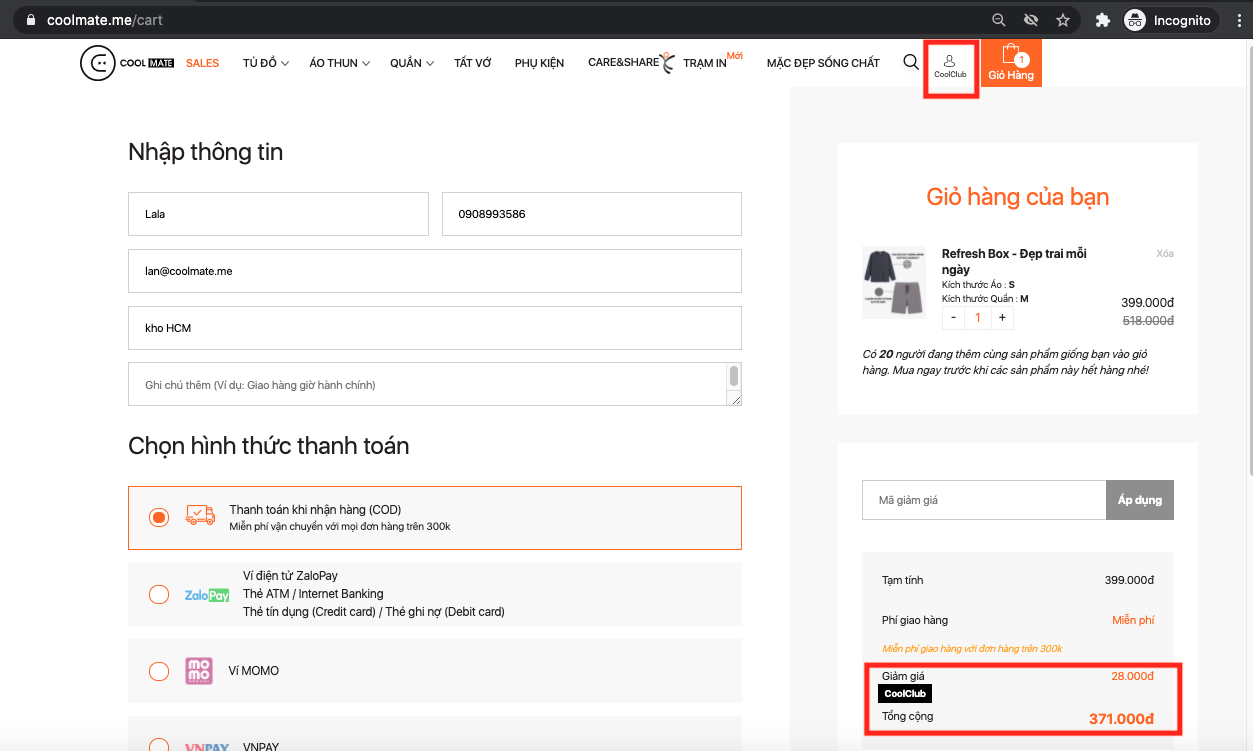Click the Áp dụng discount button
This screenshot has width=1253, height=751.
pos(1140,500)
